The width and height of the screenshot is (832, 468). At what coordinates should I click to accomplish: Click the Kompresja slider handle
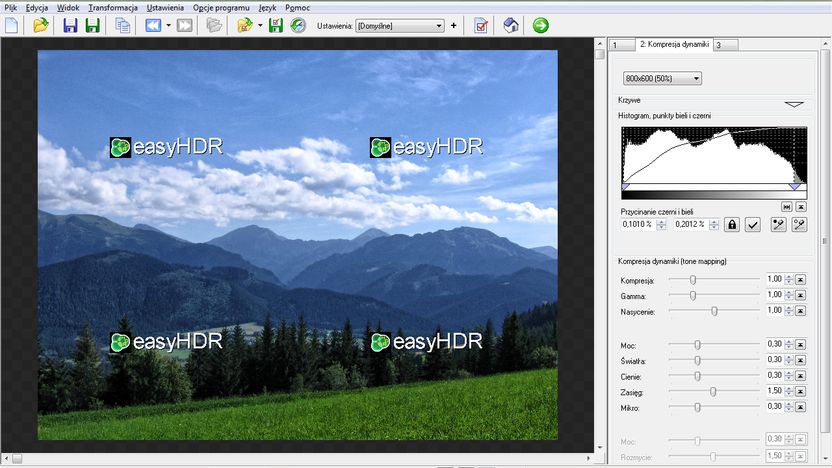[x=692, y=280]
